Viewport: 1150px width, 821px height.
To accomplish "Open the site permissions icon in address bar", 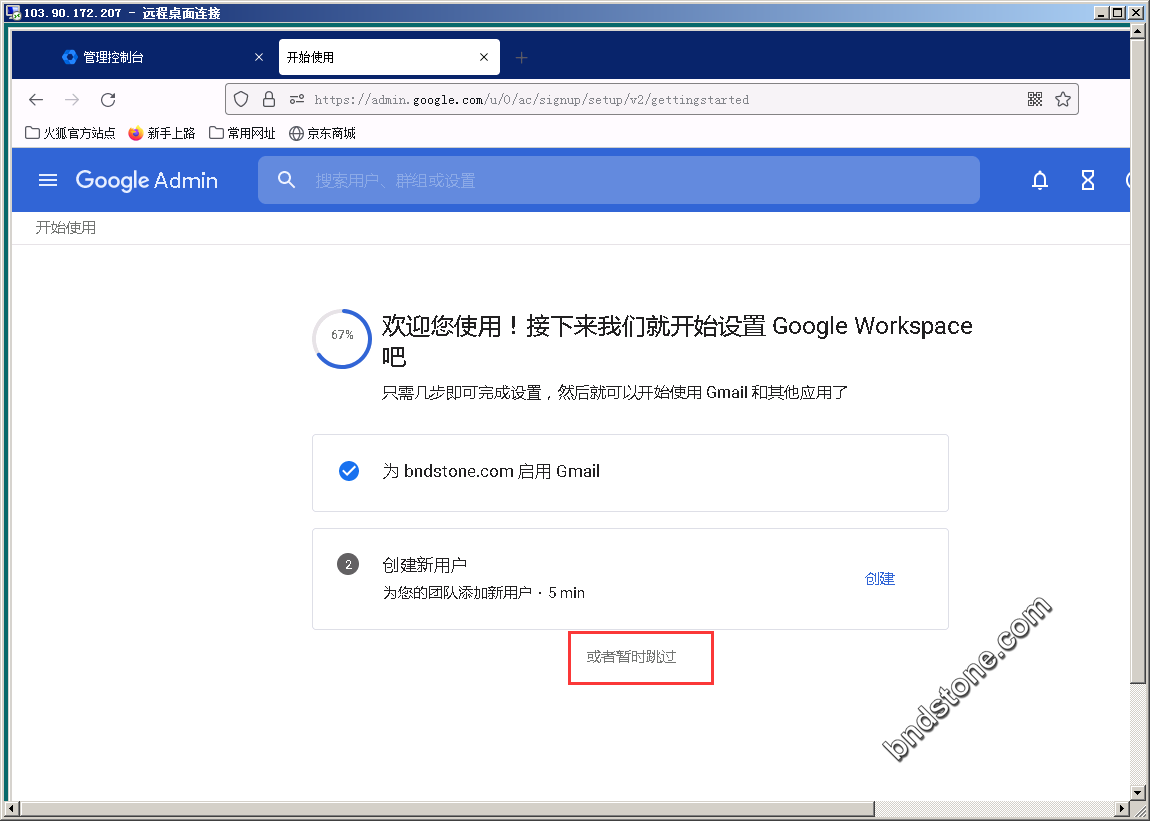I will tap(296, 99).
